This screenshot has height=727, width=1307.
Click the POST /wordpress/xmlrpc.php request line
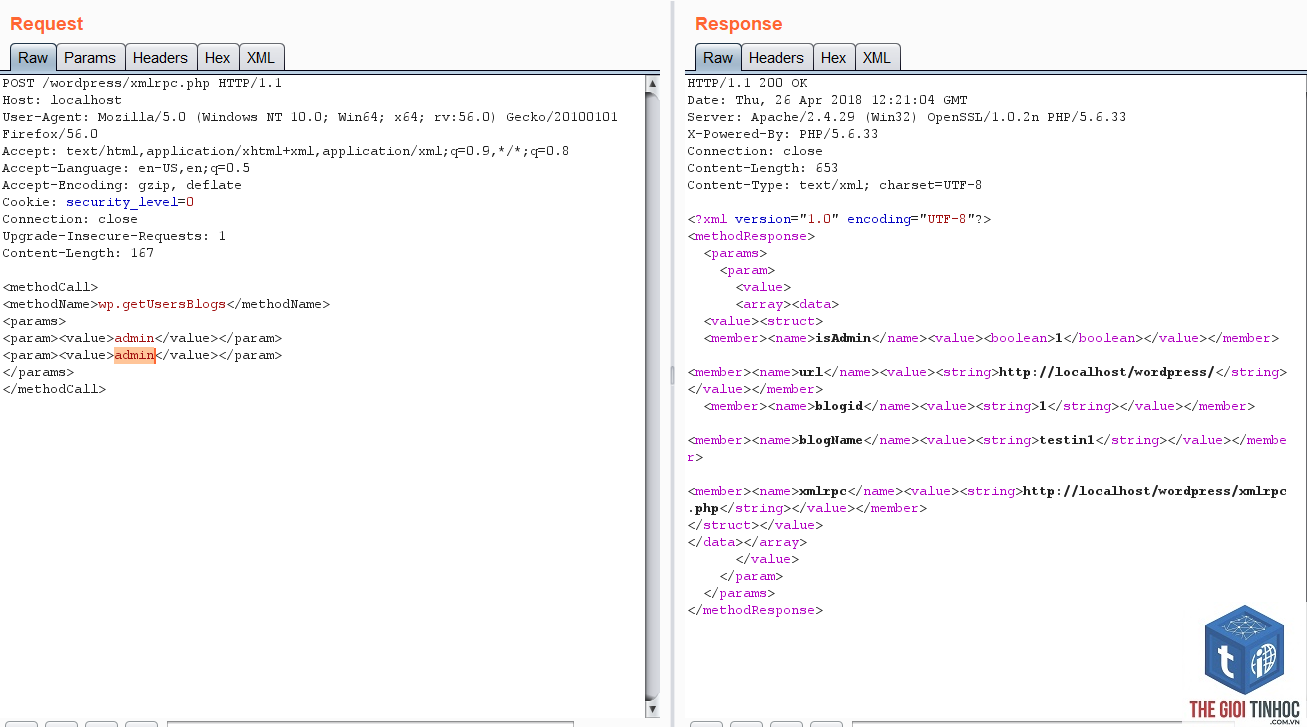tap(142, 84)
